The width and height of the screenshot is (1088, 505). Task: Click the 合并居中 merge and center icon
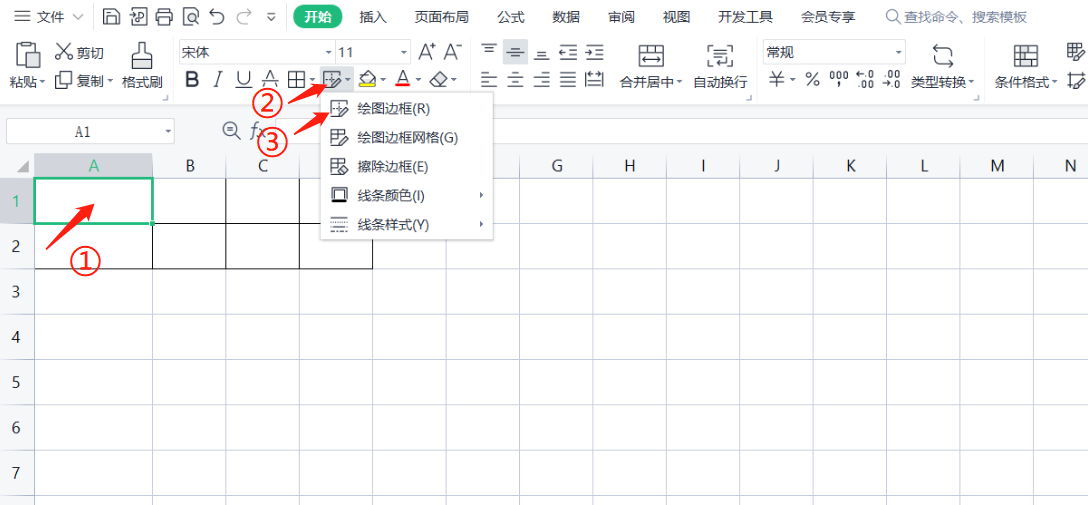point(651,55)
